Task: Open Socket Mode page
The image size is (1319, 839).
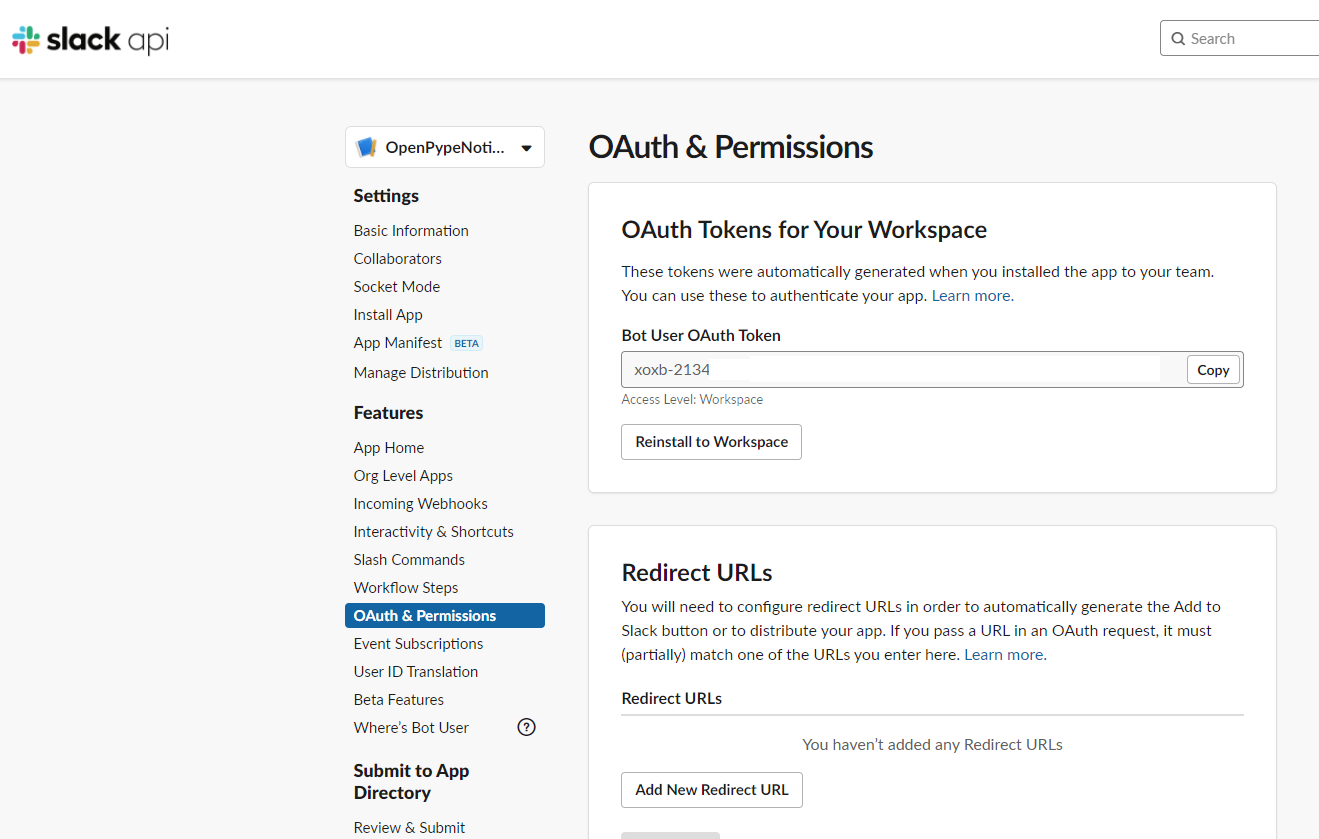Action: [x=396, y=287]
